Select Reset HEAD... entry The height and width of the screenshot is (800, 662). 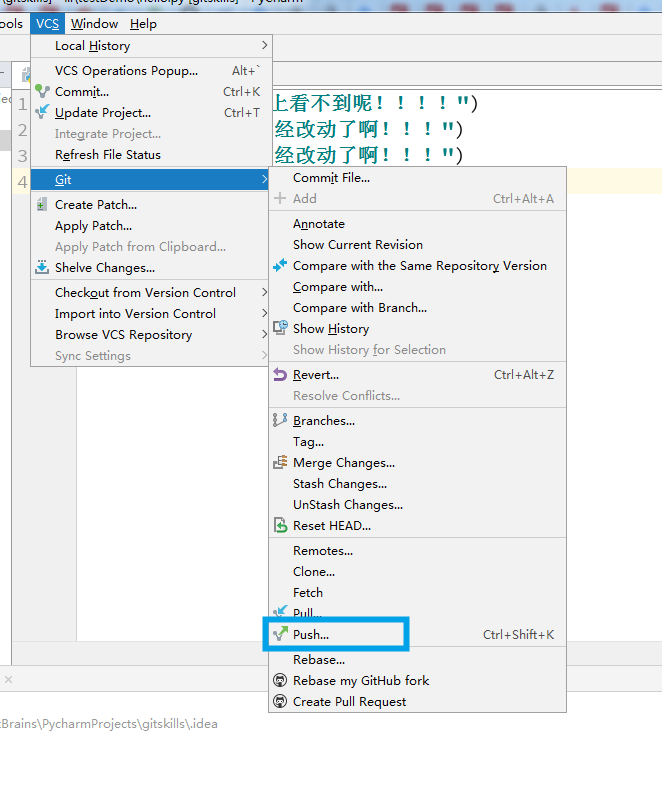point(417,525)
